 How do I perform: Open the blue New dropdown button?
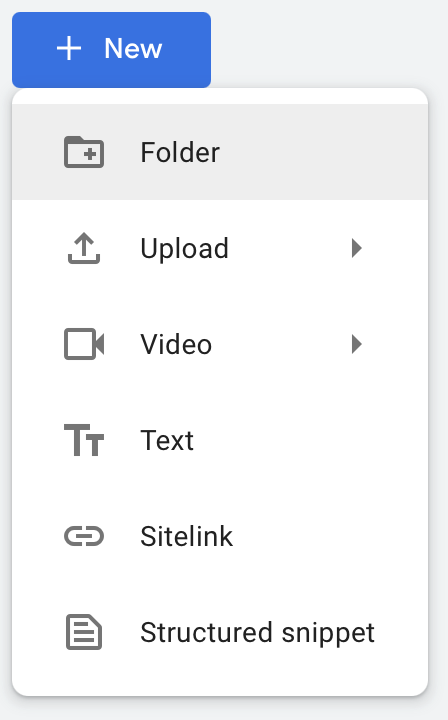pyautogui.click(x=112, y=50)
